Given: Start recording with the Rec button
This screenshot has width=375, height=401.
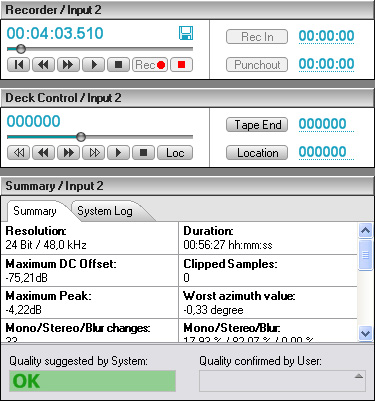Looking at the screenshot, I should [150, 65].
